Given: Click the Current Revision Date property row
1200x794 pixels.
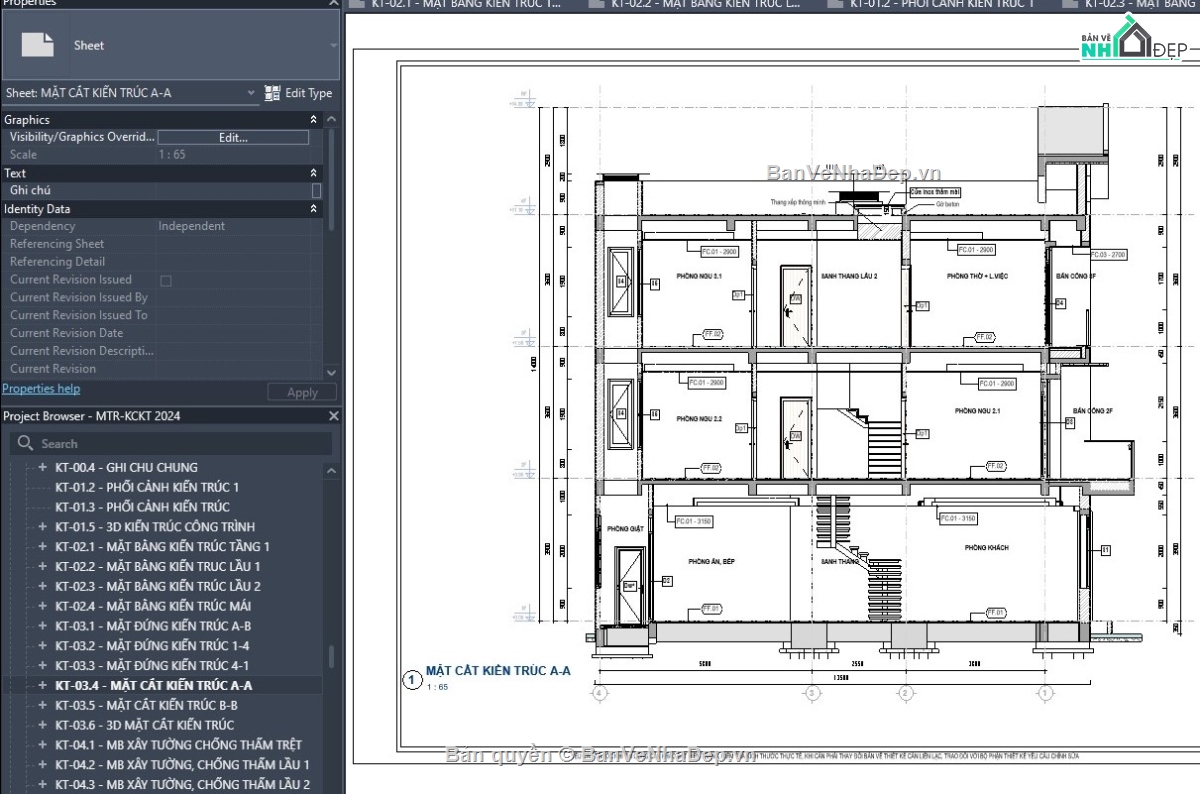Looking at the screenshot, I should click(162, 333).
